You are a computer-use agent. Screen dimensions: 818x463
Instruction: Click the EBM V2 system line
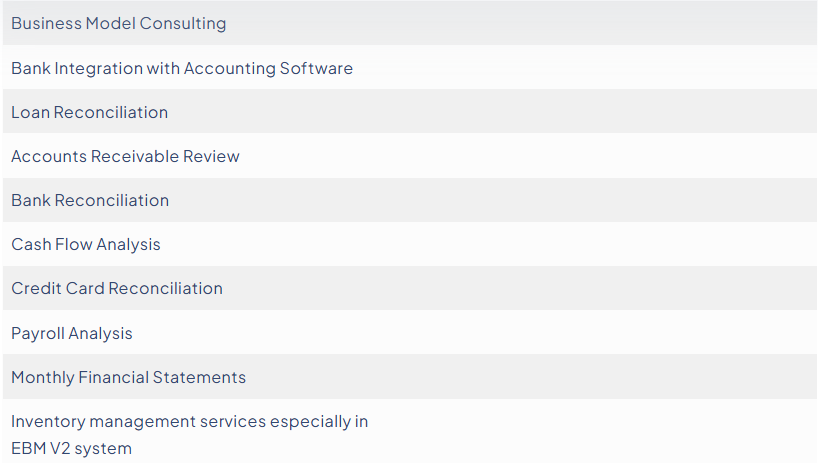pos(71,448)
